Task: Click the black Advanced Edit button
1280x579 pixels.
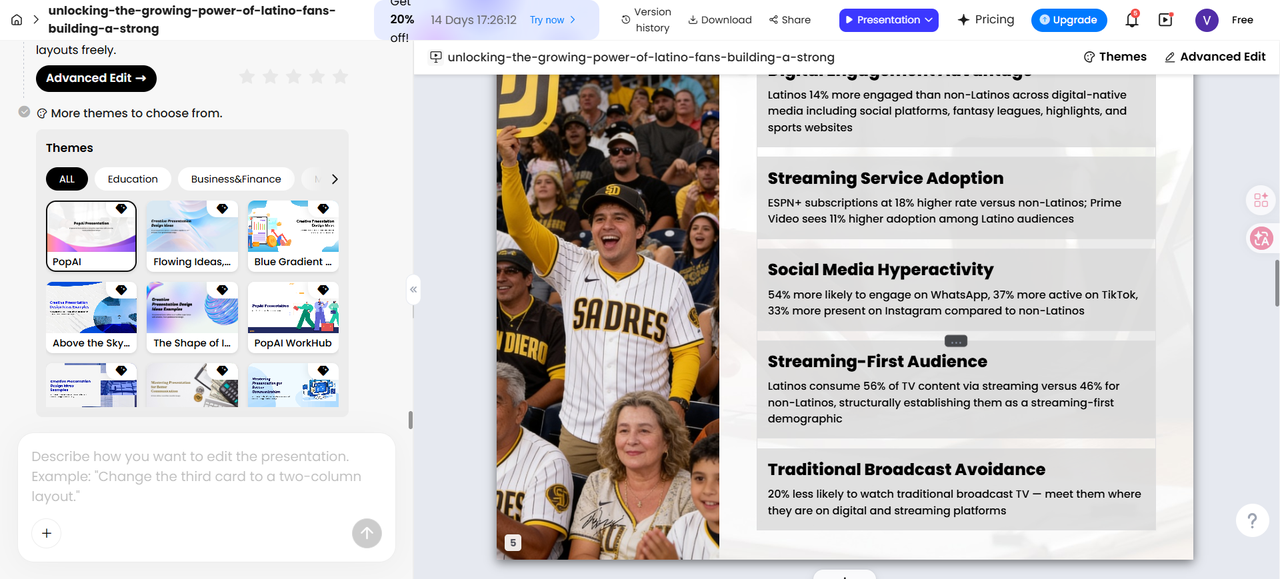Action: [x=96, y=78]
